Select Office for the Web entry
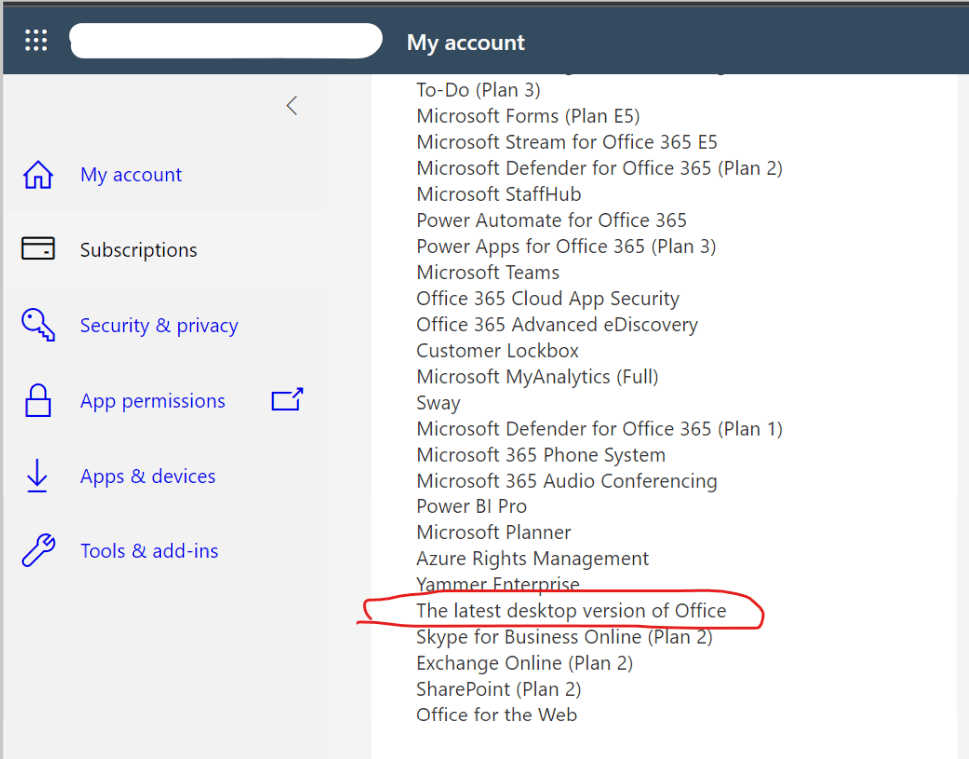This screenshot has height=759, width=969. click(496, 715)
